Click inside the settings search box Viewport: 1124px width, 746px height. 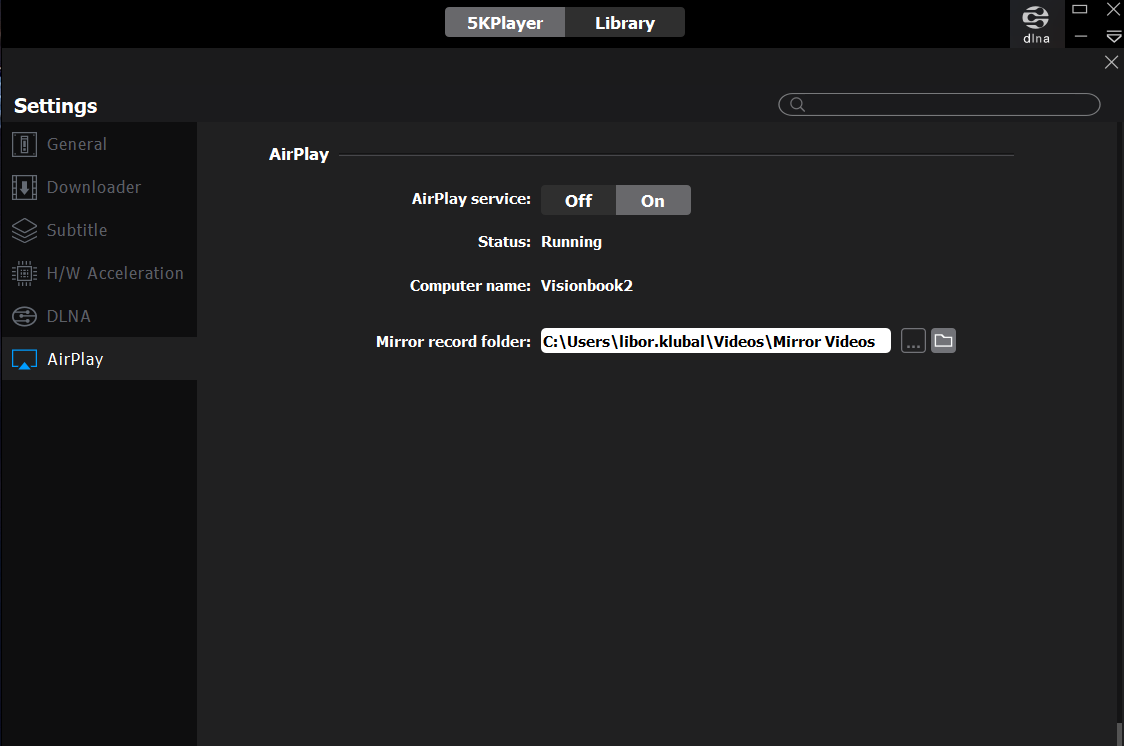(950, 105)
